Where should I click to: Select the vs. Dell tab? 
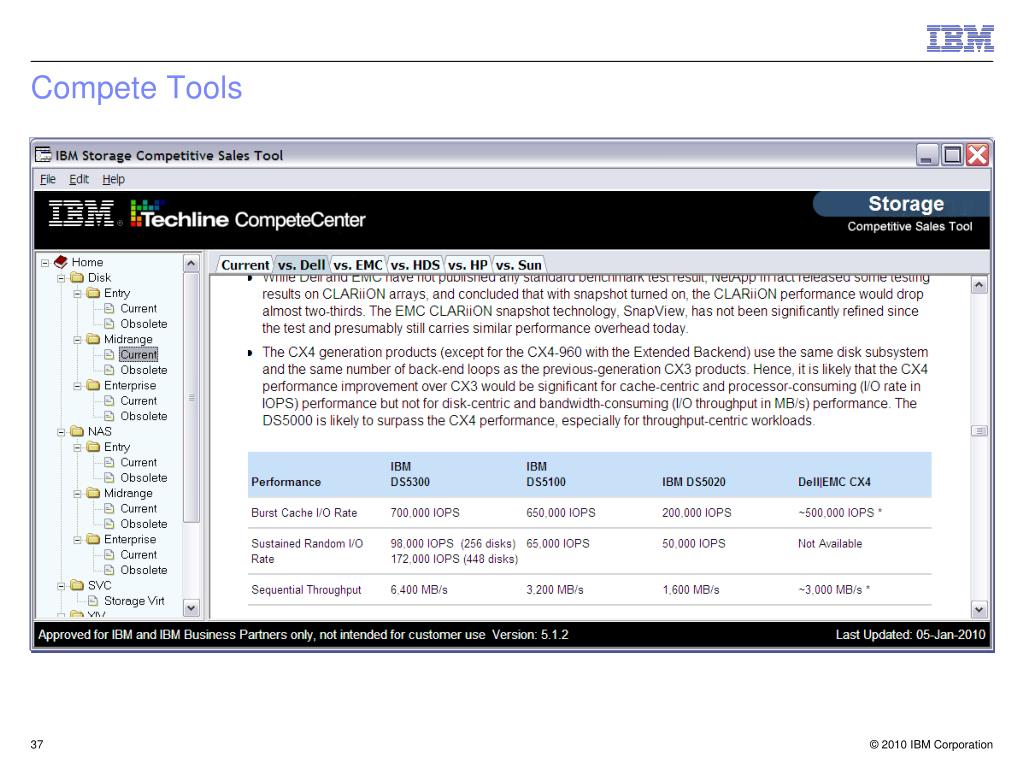(x=301, y=264)
